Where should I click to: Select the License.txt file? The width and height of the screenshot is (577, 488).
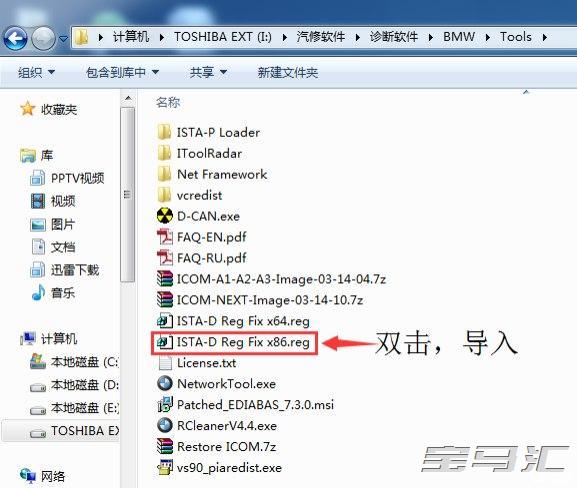[197, 363]
